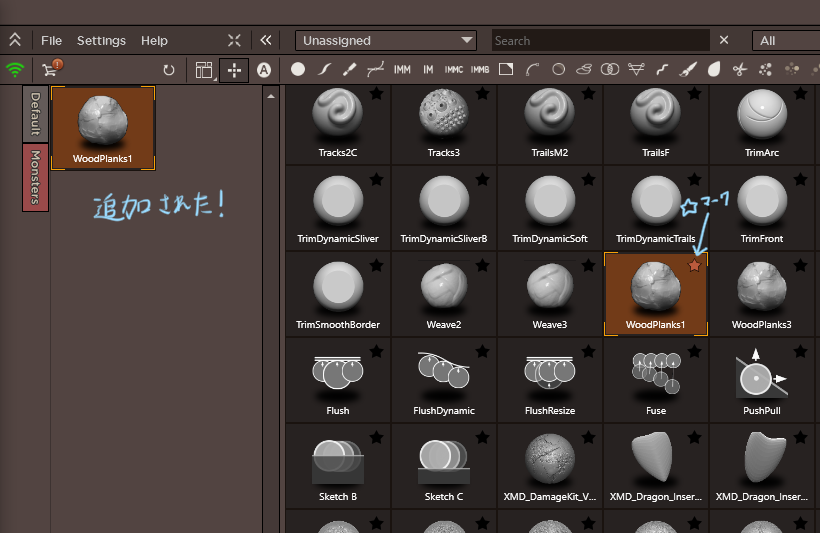Viewport: 820px width, 533px height.
Task: Select the TrailsF brush thumbnail
Action: [x=656, y=124]
